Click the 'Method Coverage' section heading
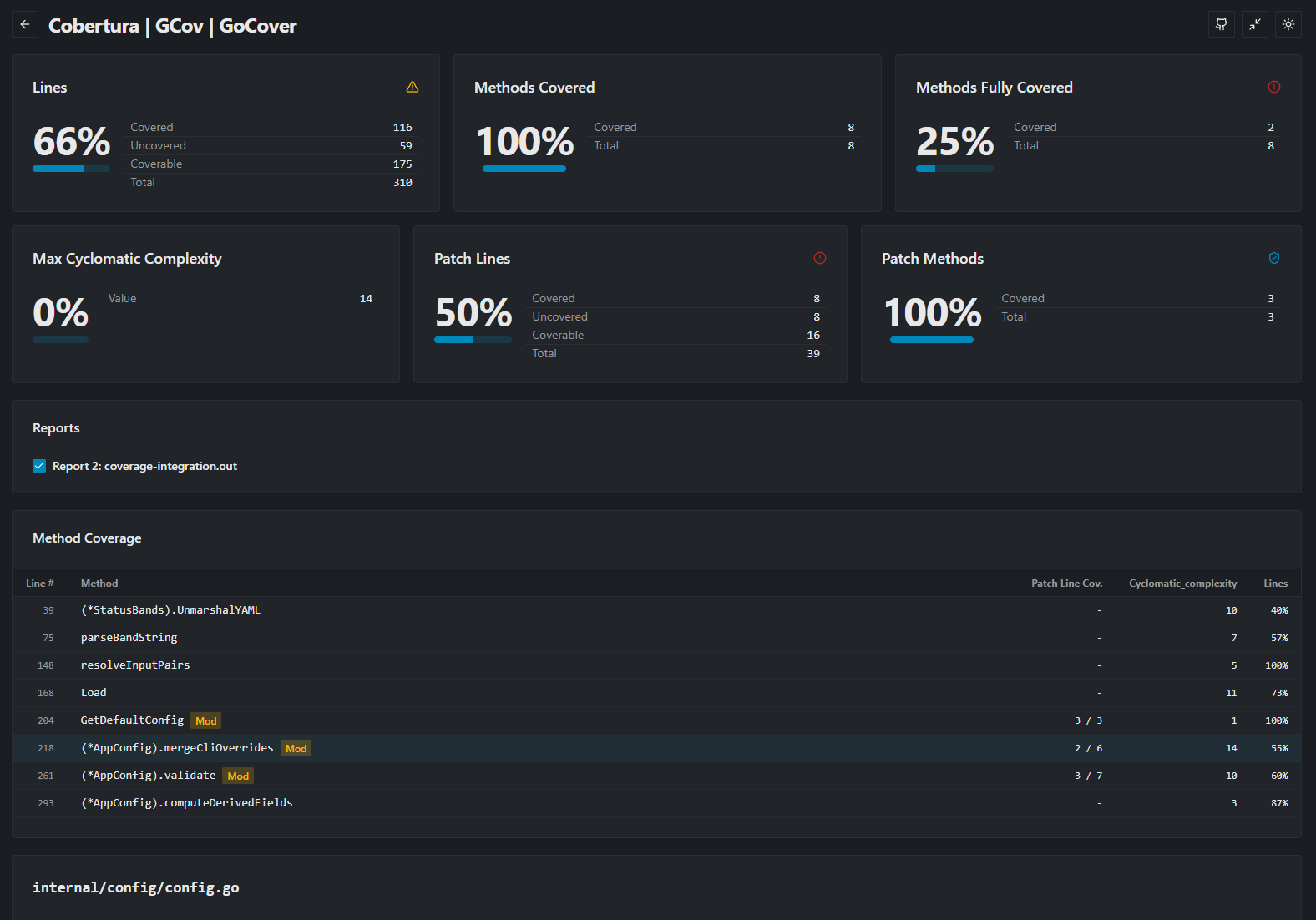The height and width of the screenshot is (920, 1316). click(87, 538)
